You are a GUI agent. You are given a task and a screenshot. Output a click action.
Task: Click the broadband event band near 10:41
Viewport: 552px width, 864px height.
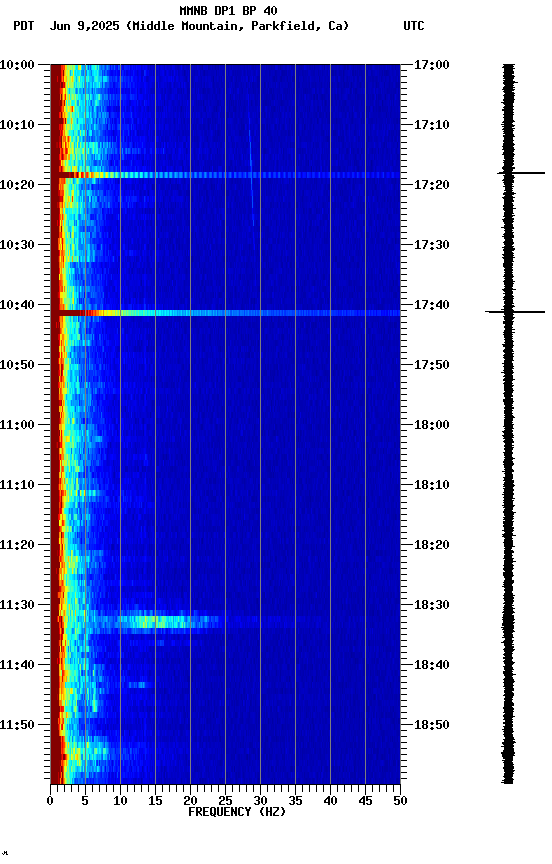225,313
